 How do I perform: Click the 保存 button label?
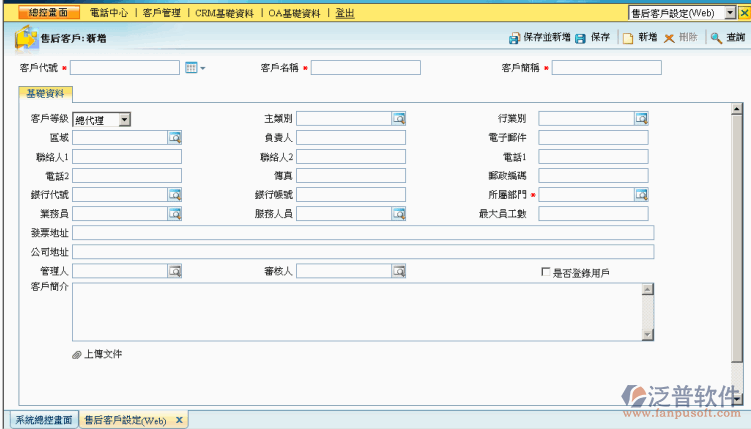pyautogui.click(x=600, y=37)
